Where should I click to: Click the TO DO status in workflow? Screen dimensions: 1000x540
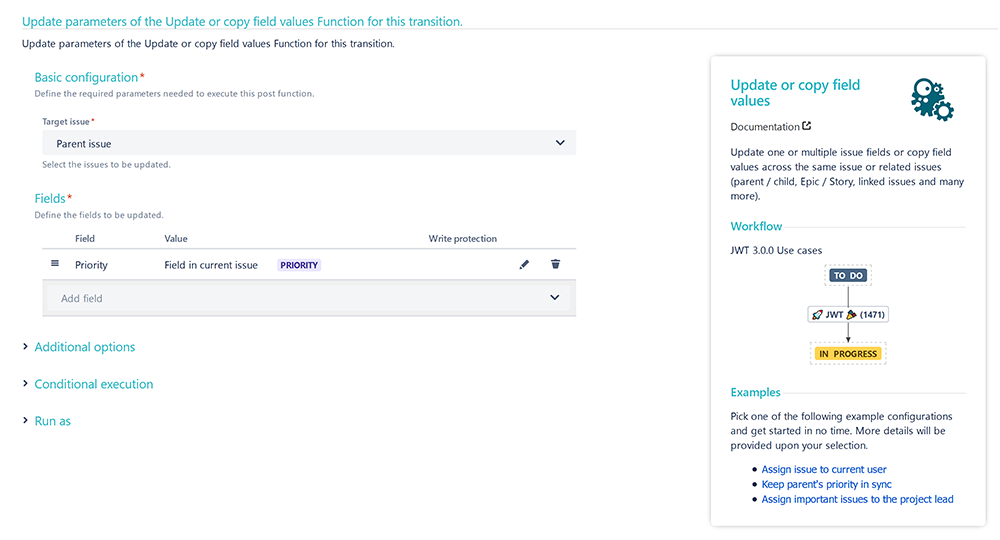click(x=848, y=275)
